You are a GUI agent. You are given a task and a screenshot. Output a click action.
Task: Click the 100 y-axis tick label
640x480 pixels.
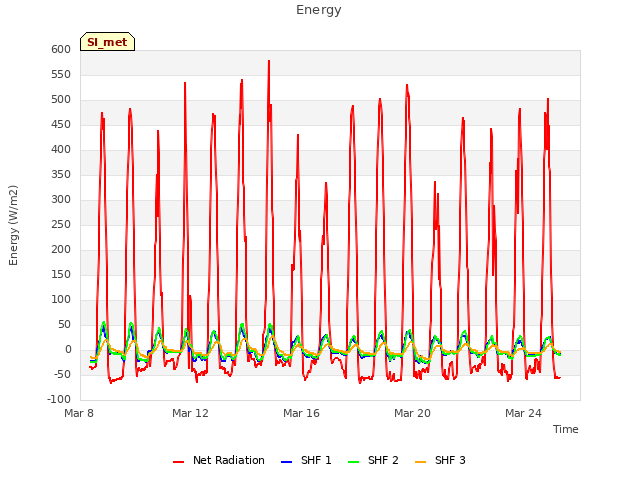click(x=61, y=300)
